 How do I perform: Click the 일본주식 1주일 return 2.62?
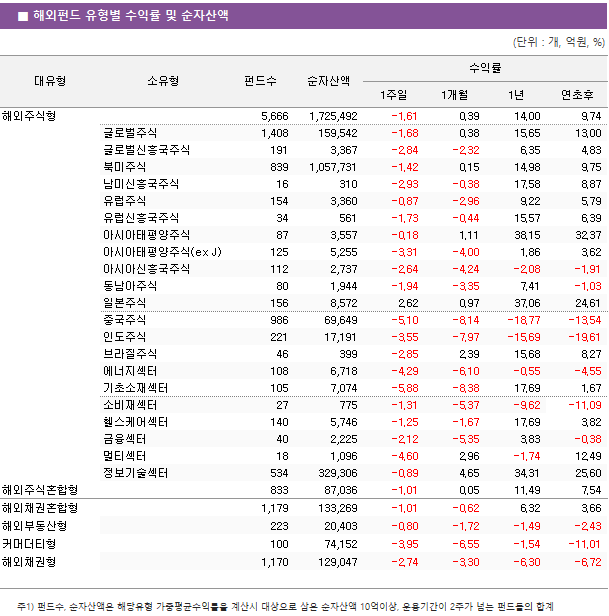[x=408, y=303]
